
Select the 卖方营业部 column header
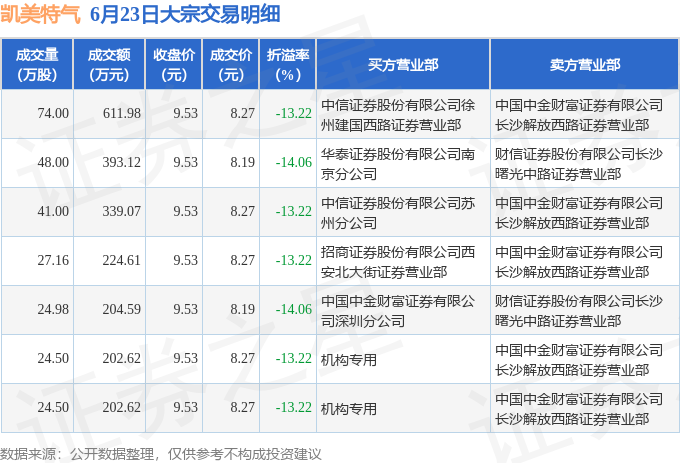(x=585, y=65)
